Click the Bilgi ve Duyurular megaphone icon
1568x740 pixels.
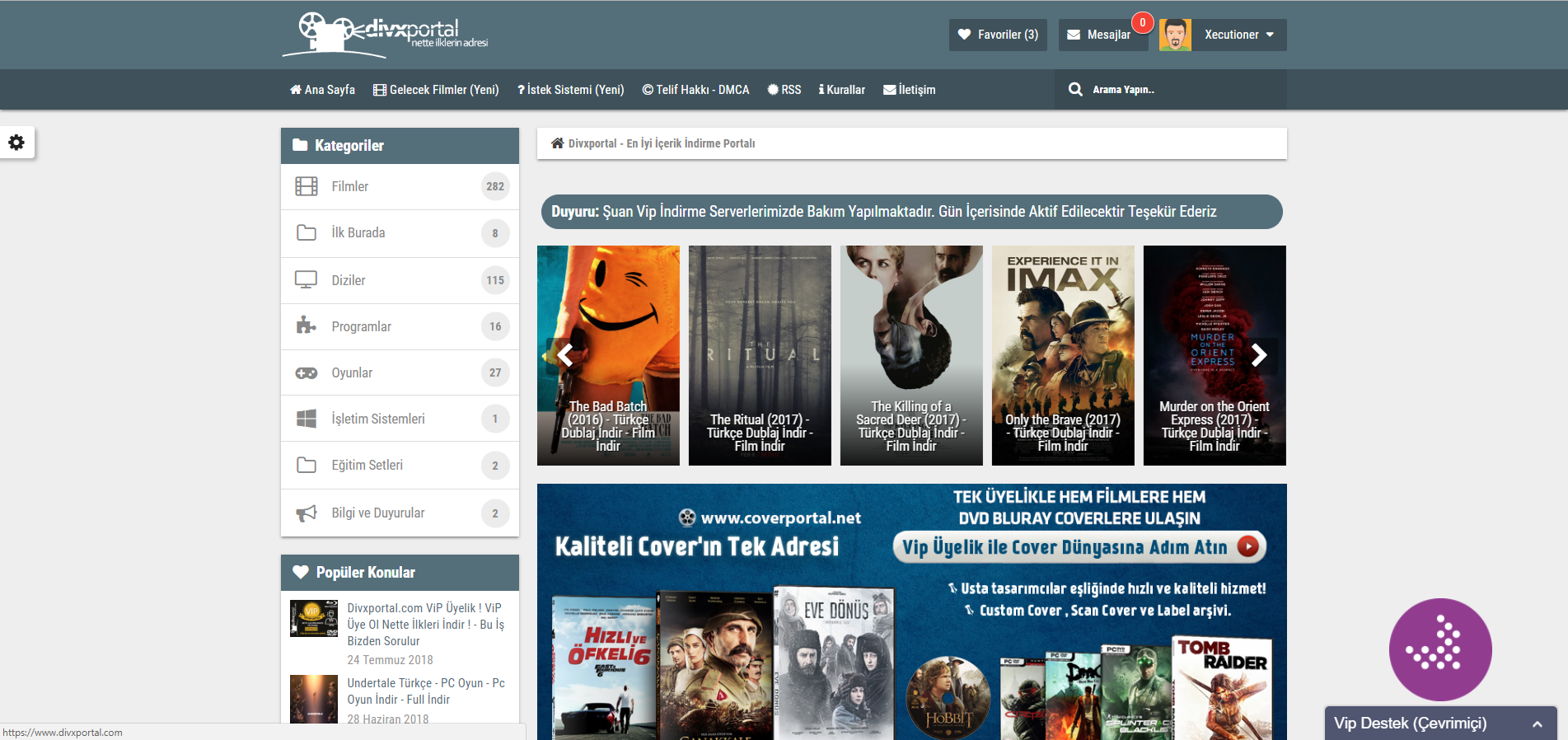tap(307, 513)
